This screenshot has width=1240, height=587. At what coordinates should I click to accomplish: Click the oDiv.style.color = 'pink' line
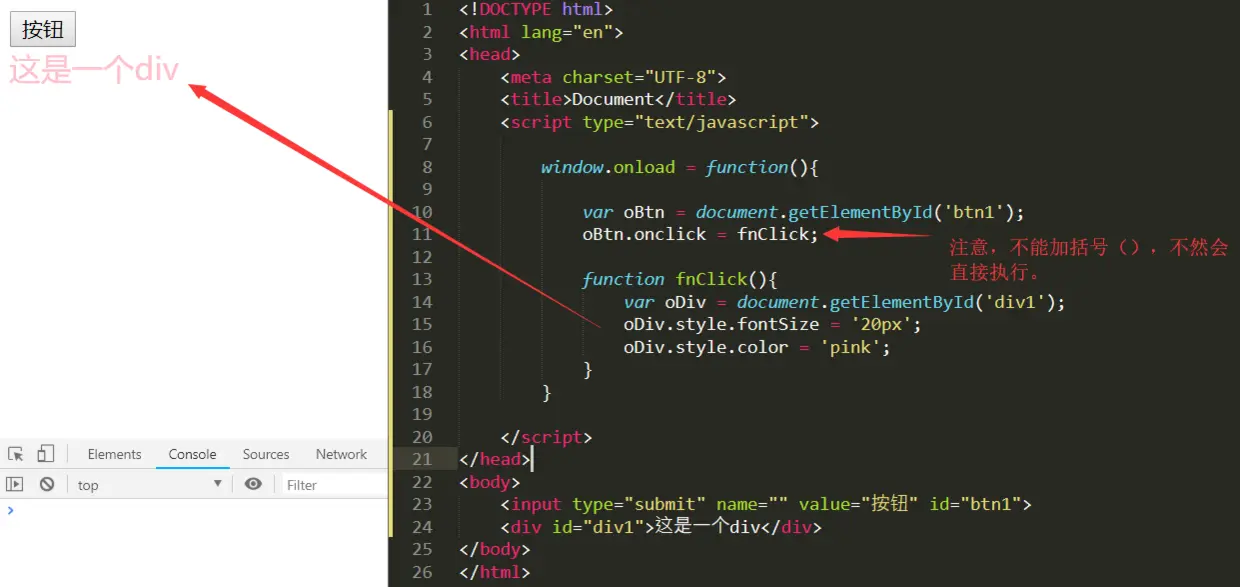click(757, 347)
